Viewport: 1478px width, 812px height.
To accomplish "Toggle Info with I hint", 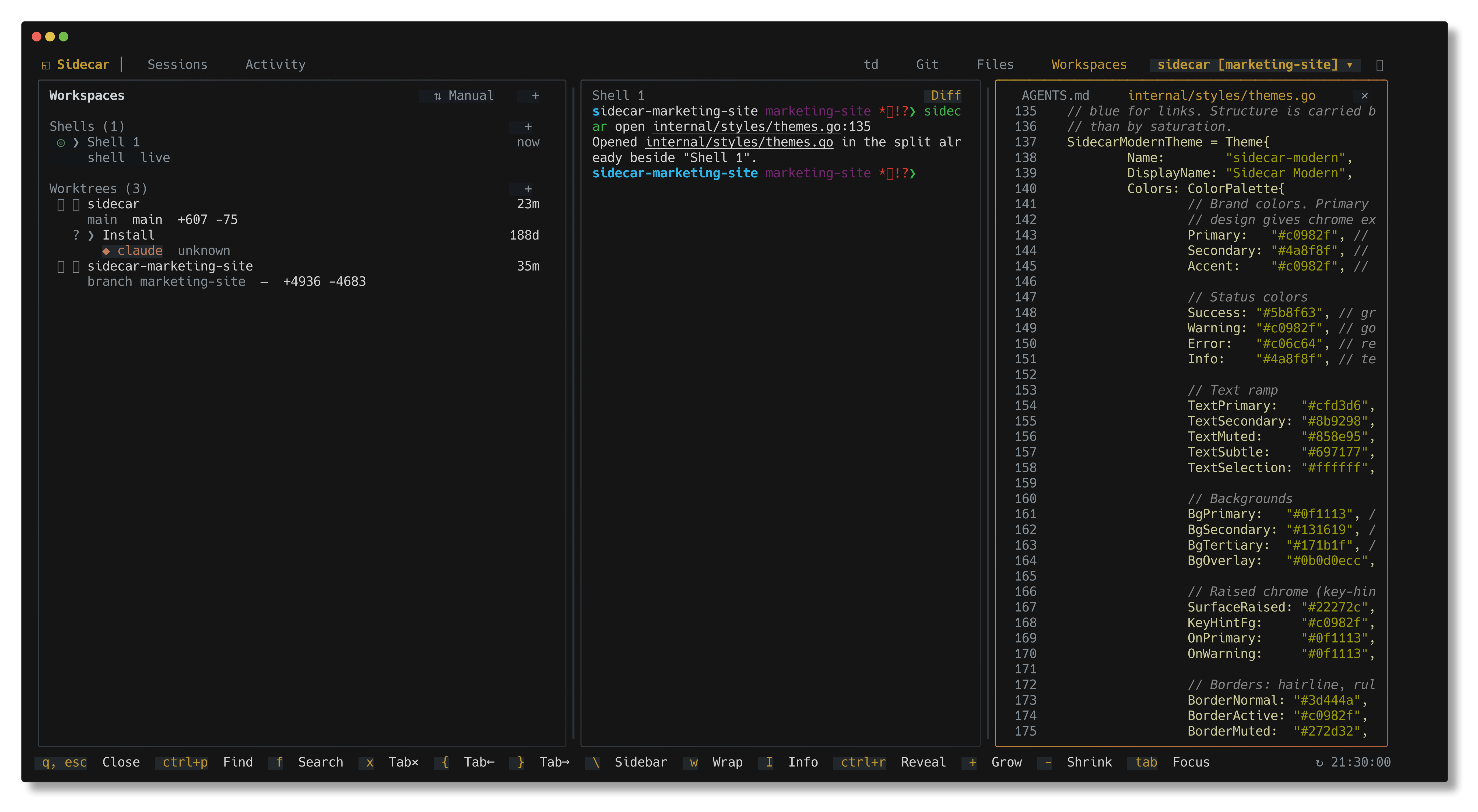I will pos(788,762).
